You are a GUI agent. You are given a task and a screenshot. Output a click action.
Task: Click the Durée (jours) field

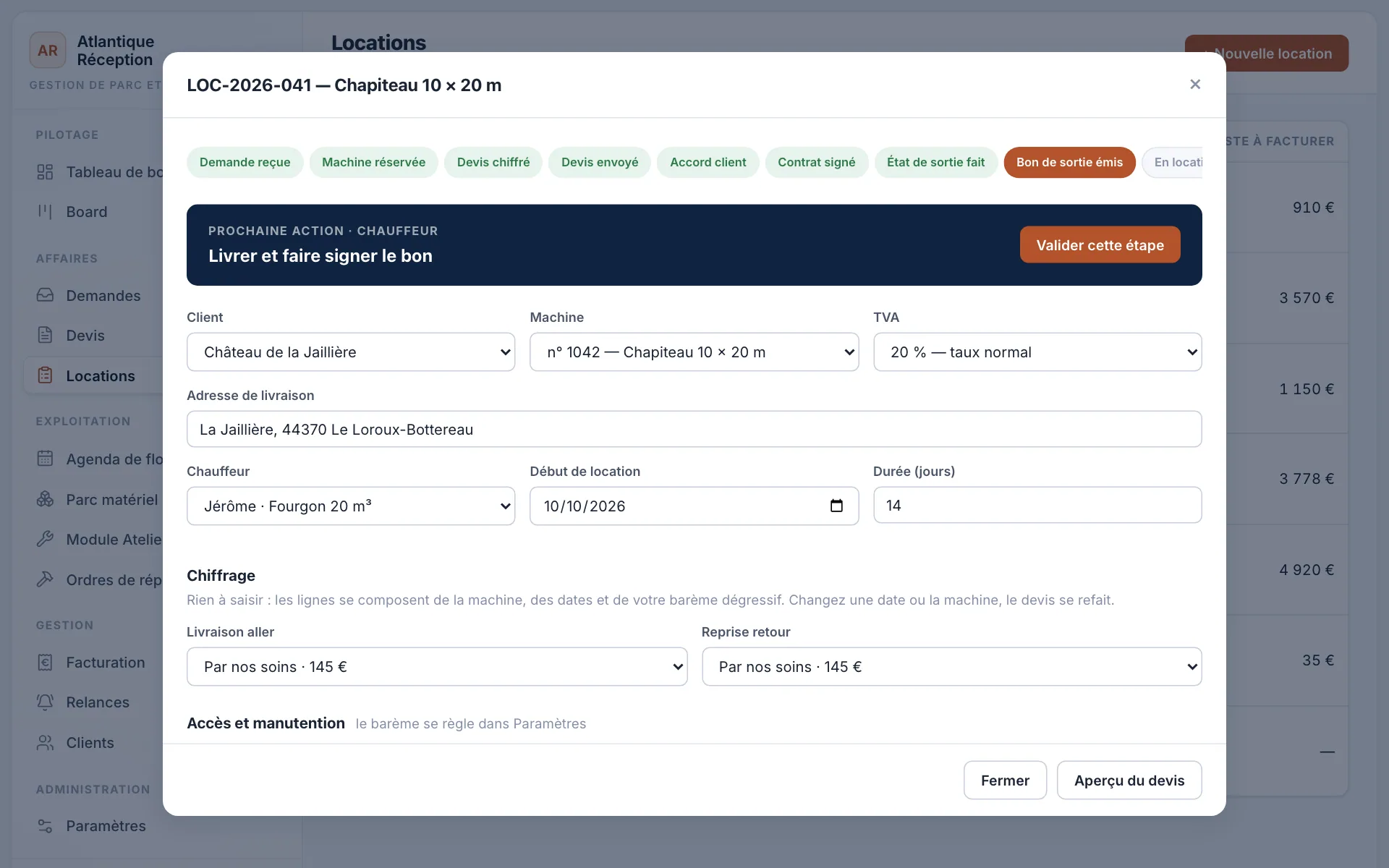[1037, 505]
